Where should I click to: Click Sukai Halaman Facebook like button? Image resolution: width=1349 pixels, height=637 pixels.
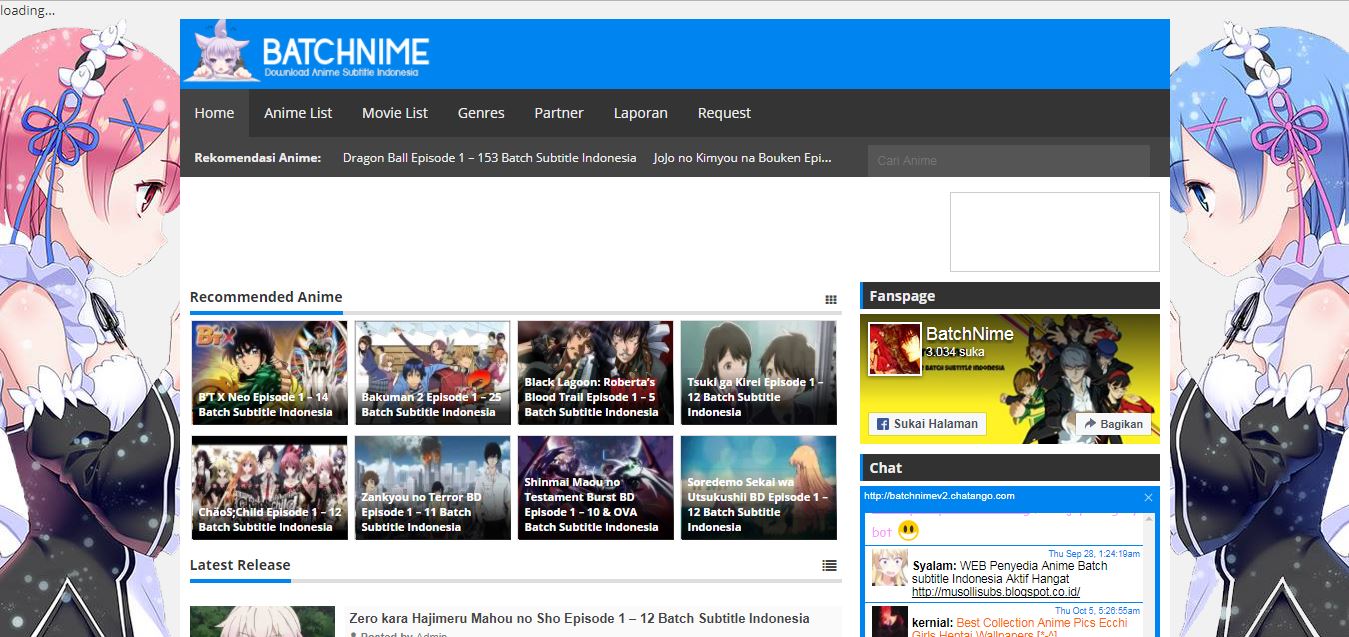[x=928, y=424]
